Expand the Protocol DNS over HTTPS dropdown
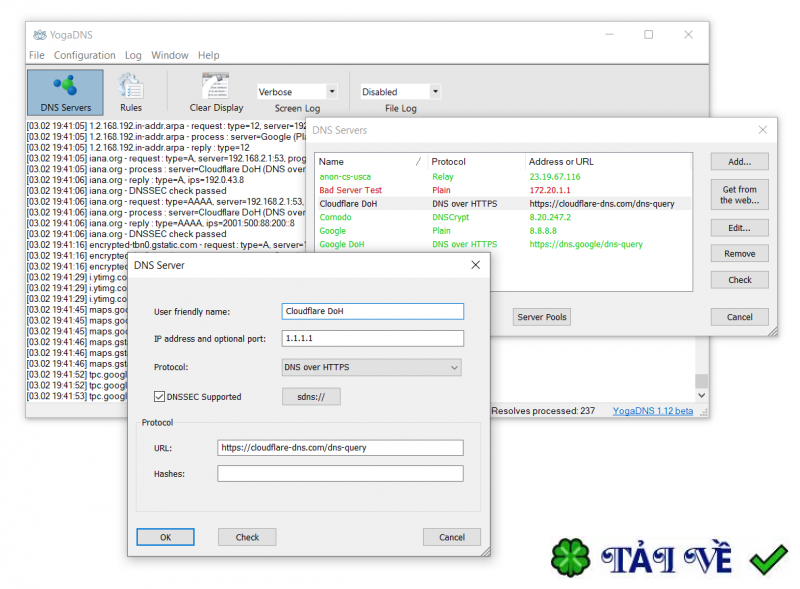 [372, 368]
